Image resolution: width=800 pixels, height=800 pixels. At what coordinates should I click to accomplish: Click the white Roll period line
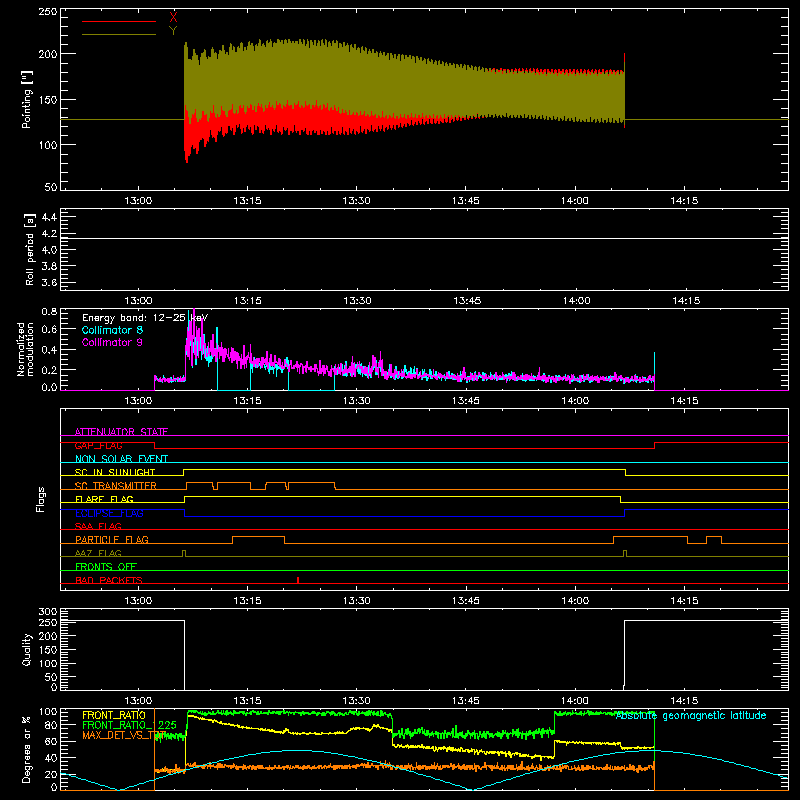point(424,238)
